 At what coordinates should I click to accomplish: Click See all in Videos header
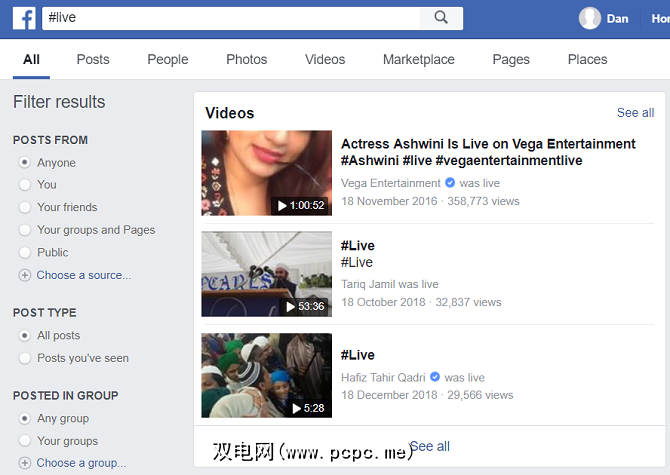[x=635, y=113]
